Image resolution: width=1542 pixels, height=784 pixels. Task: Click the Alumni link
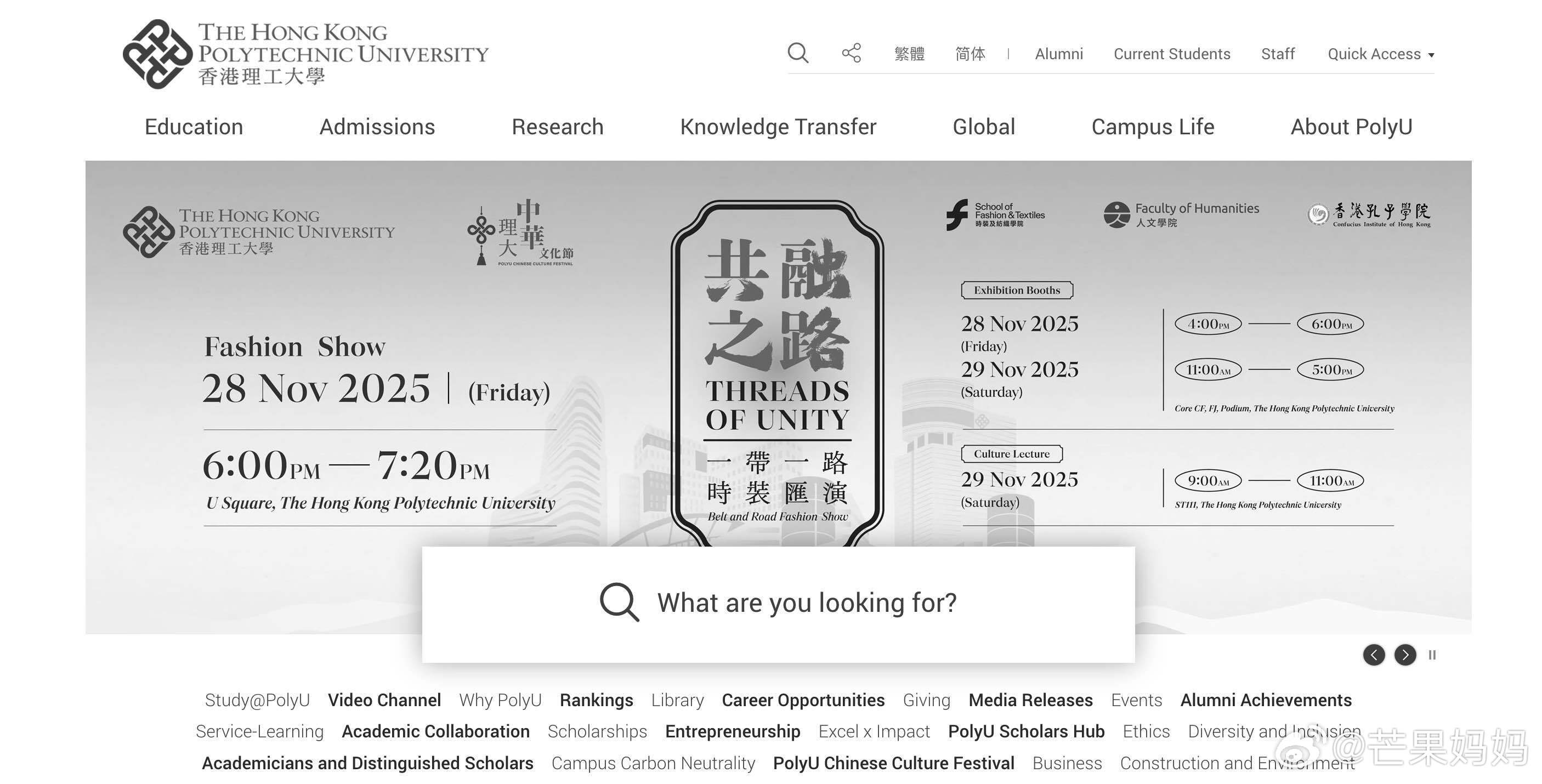point(1058,54)
